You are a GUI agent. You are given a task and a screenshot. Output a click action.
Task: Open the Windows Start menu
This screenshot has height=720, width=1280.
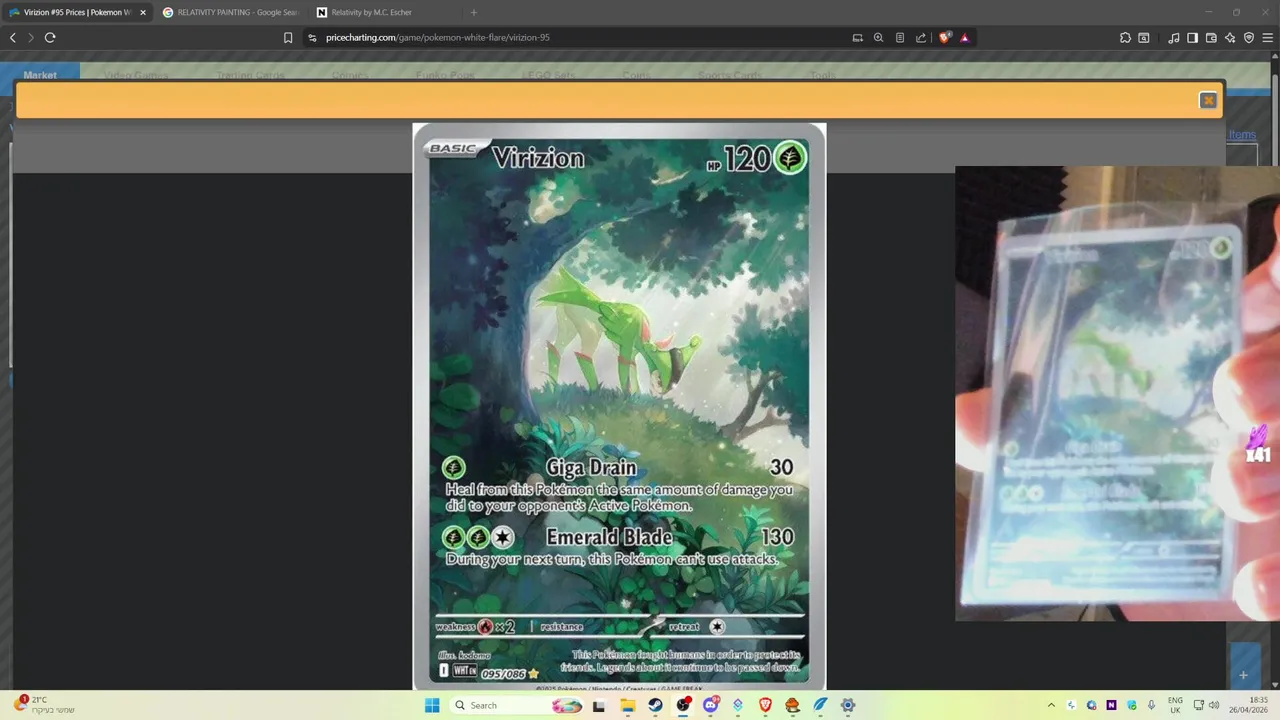[x=432, y=705]
